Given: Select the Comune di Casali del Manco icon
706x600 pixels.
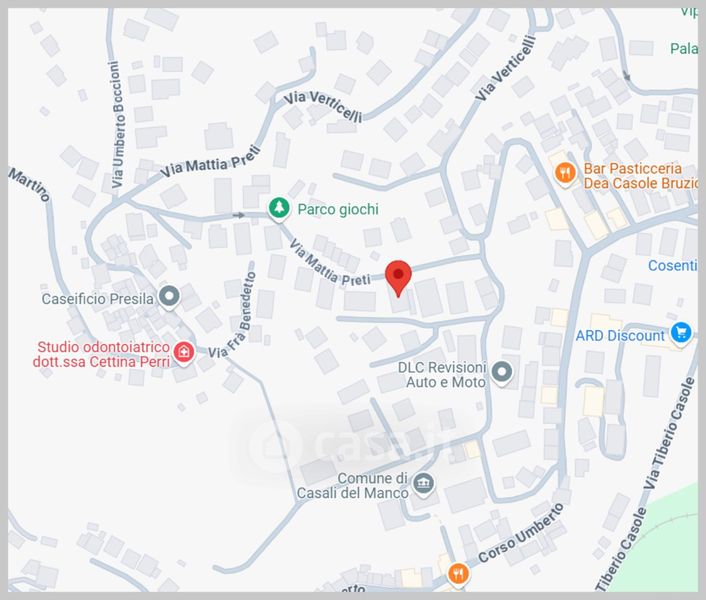Looking at the screenshot, I should [423, 484].
